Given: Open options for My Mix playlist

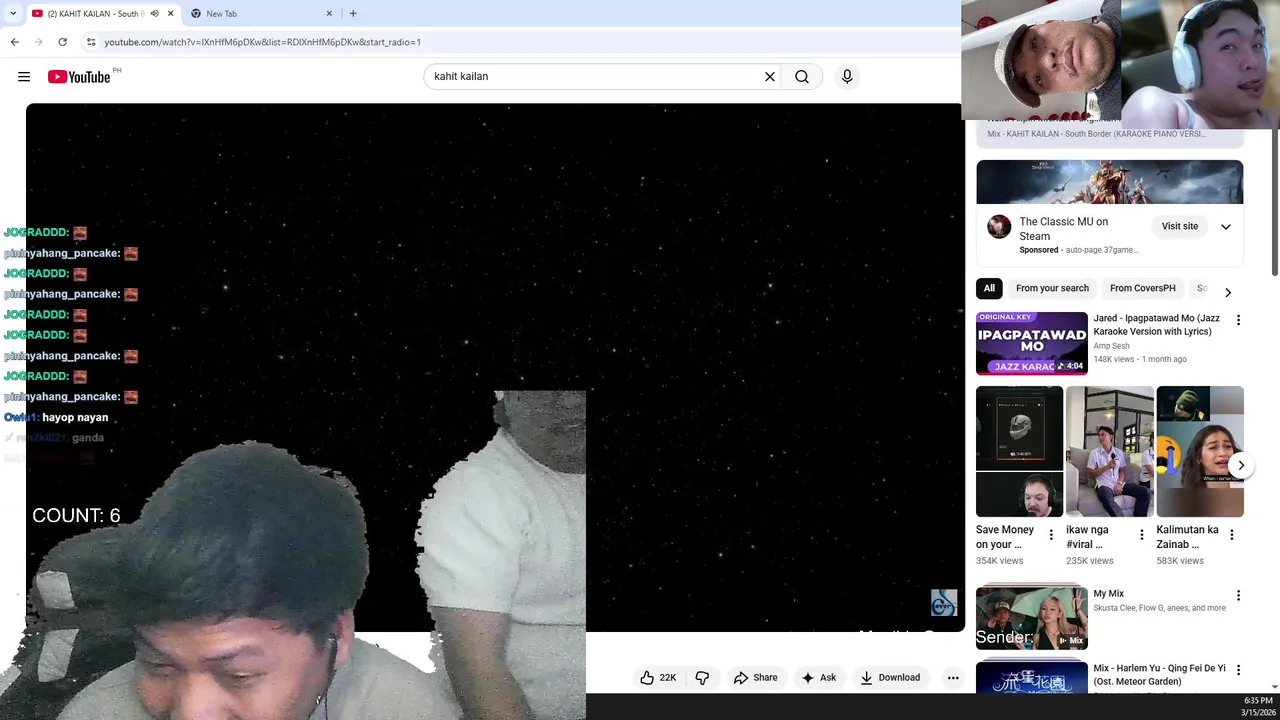Looking at the screenshot, I should (x=1238, y=596).
